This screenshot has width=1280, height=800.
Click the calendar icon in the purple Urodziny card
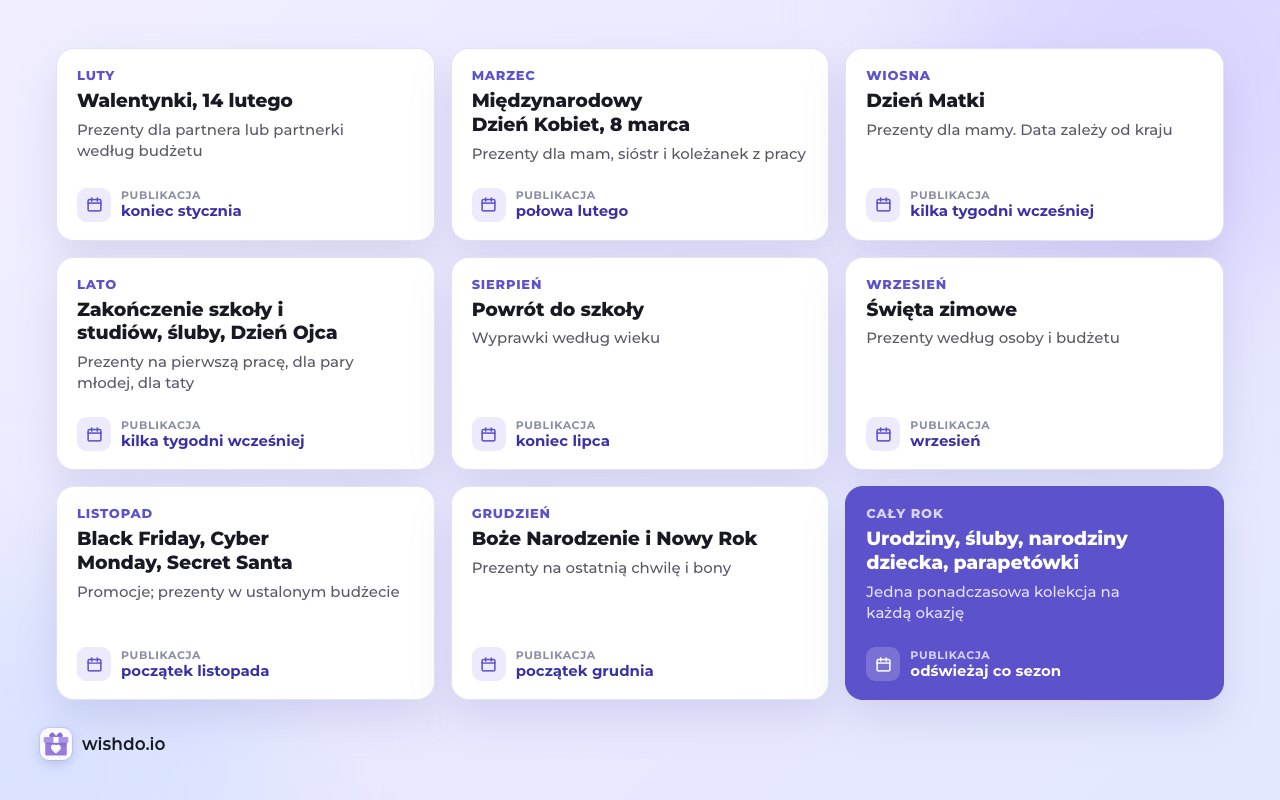click(883, 664)
